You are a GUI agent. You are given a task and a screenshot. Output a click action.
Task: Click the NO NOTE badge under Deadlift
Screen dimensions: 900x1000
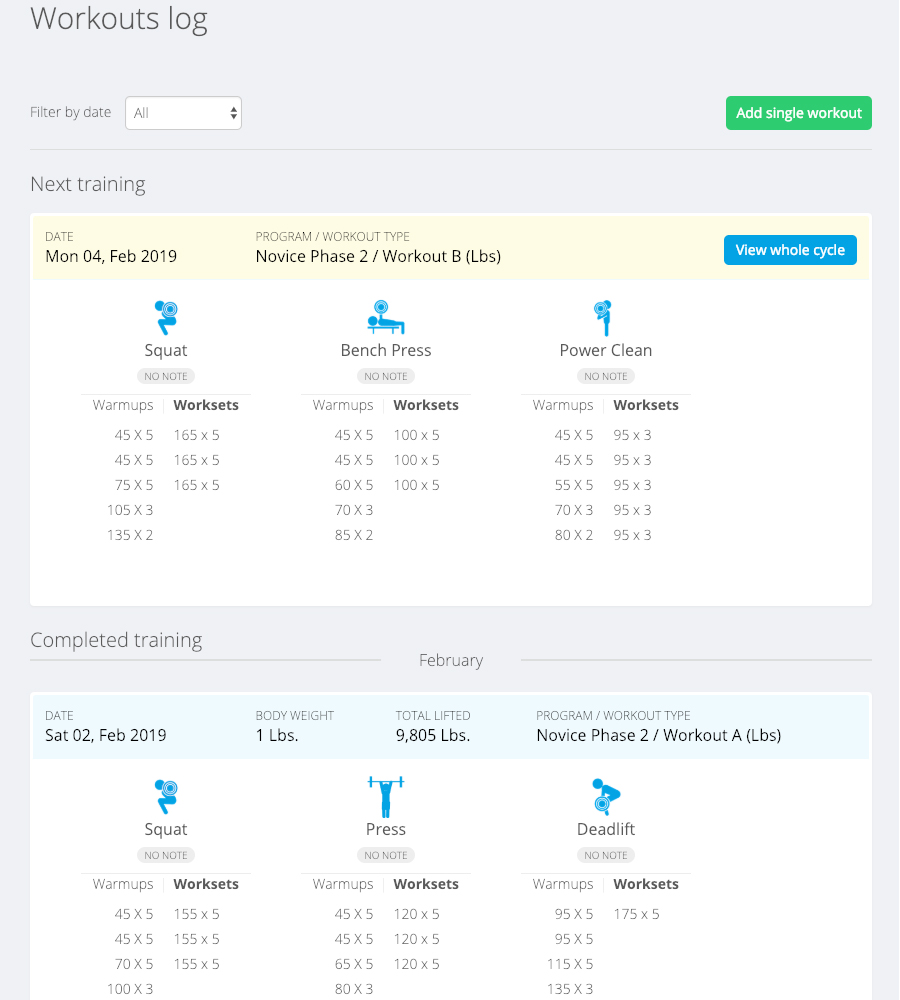[606, 855]
